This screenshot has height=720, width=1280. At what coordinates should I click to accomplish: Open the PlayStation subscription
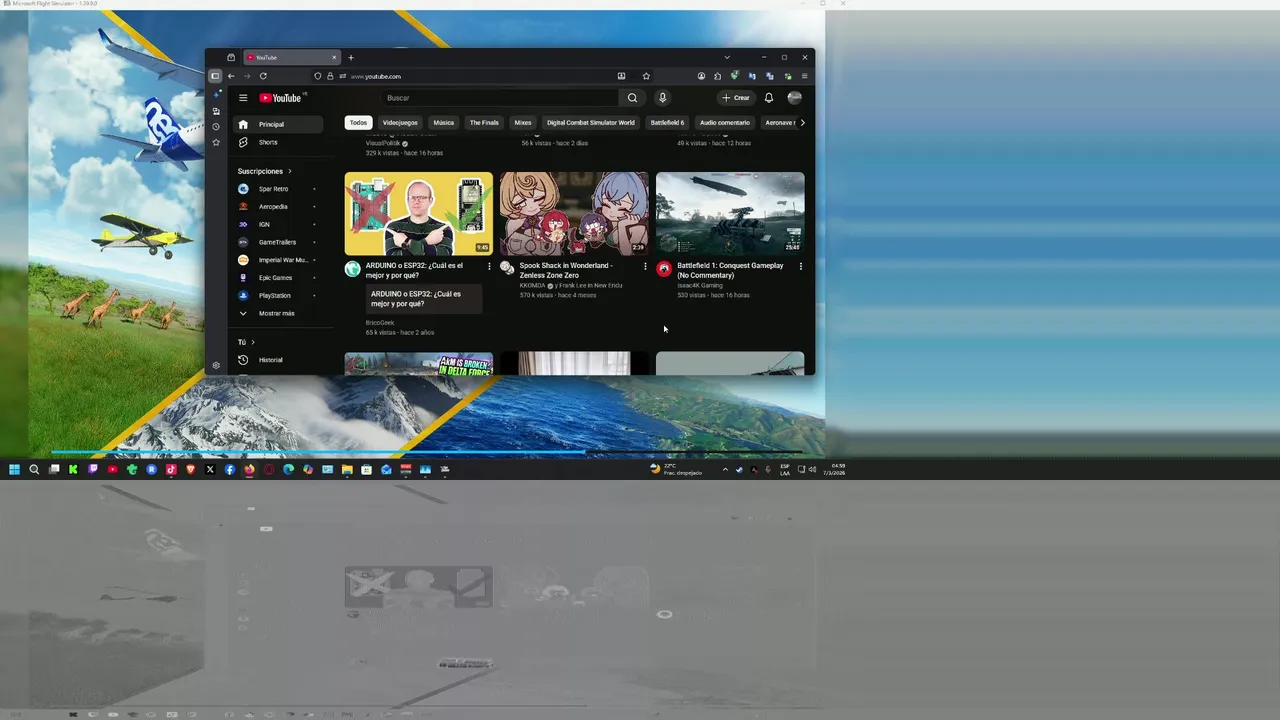pos(278,296)
